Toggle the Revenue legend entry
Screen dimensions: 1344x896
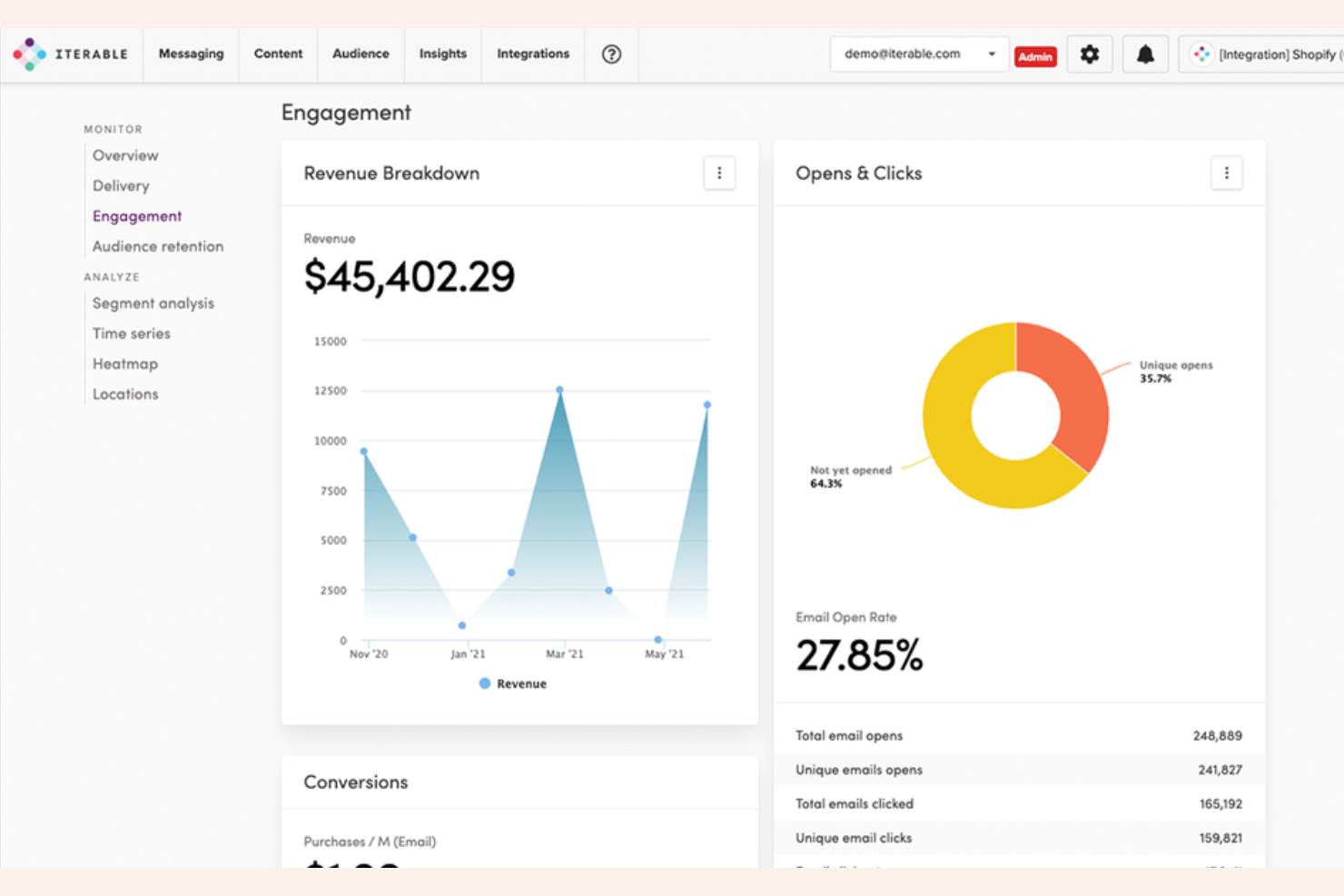513,684
